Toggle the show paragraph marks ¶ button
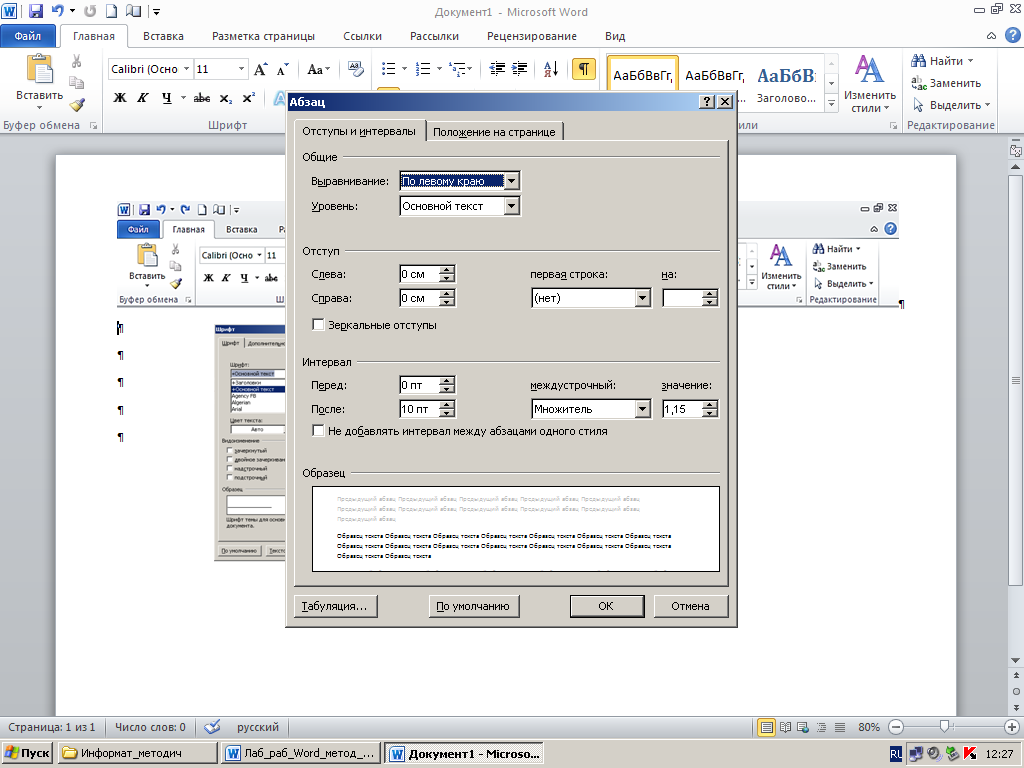This screenshot has height=768, width=1024. (x=584, y=69)
